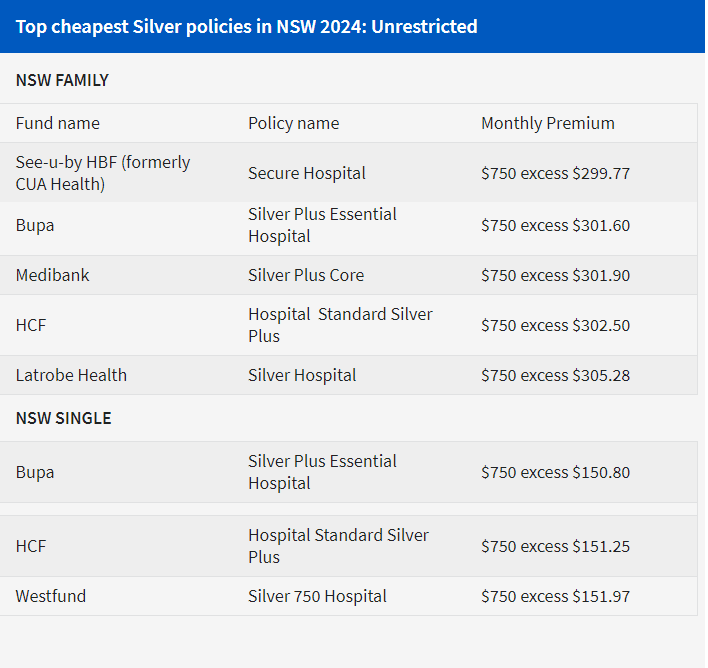708x668 pixels.
Task: Select the $151.25 HCF single premium
Action: (x=555, y=546)
